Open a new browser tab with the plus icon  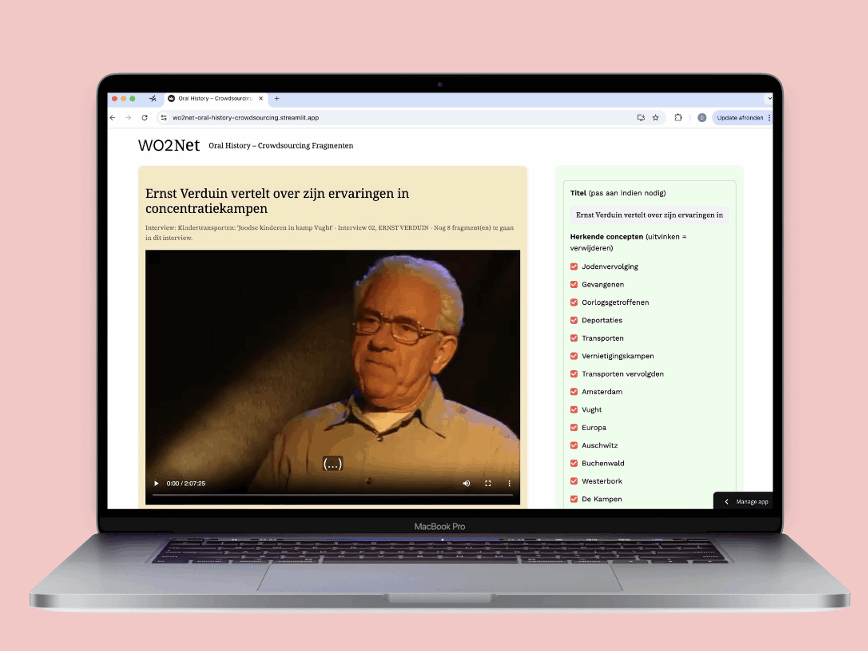[277, 99]
